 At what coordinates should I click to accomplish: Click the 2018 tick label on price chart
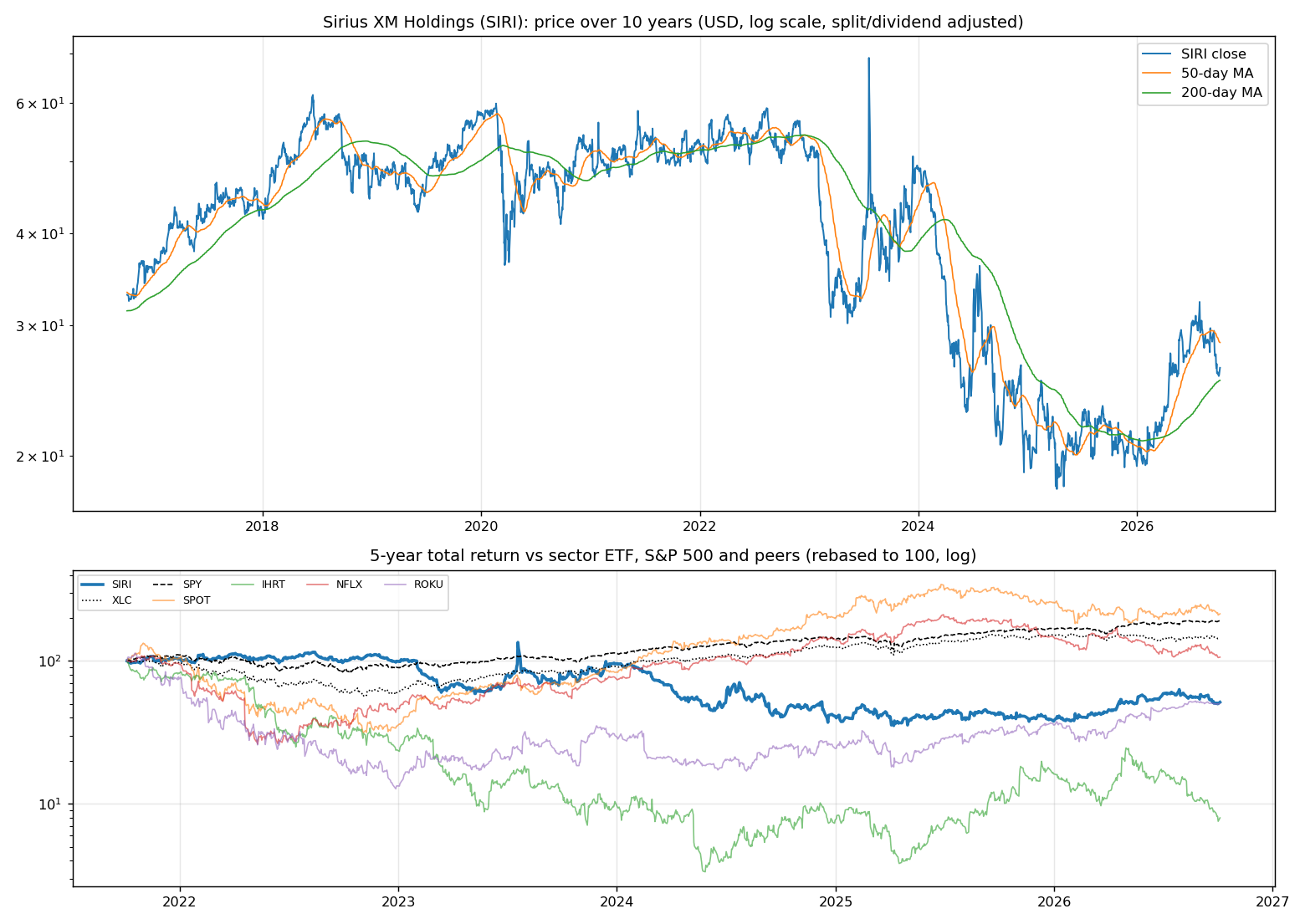click(x=263, y=525)
